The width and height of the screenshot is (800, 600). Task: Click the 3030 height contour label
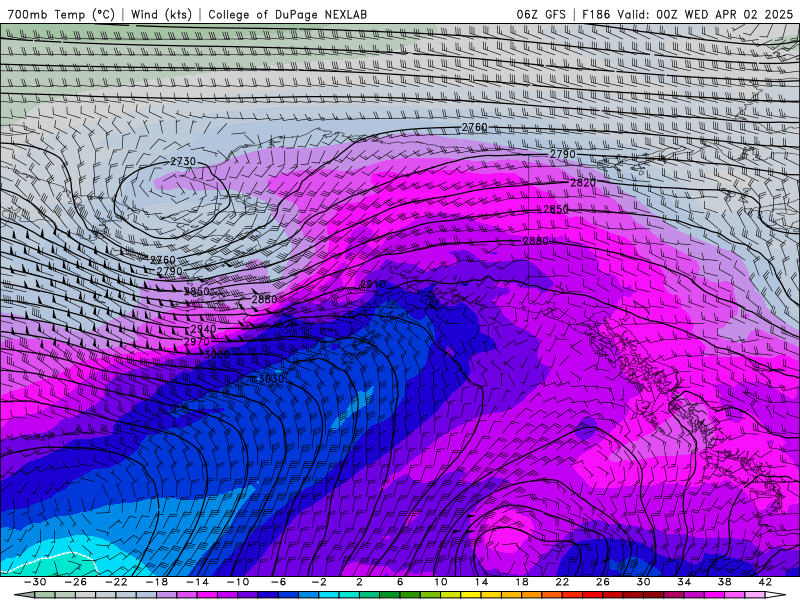pyautogui.click(x=270, y=379)
